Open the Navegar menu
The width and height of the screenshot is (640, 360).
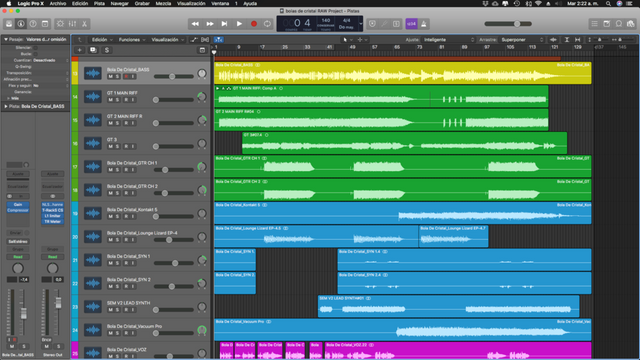click(x=120, y=3)
